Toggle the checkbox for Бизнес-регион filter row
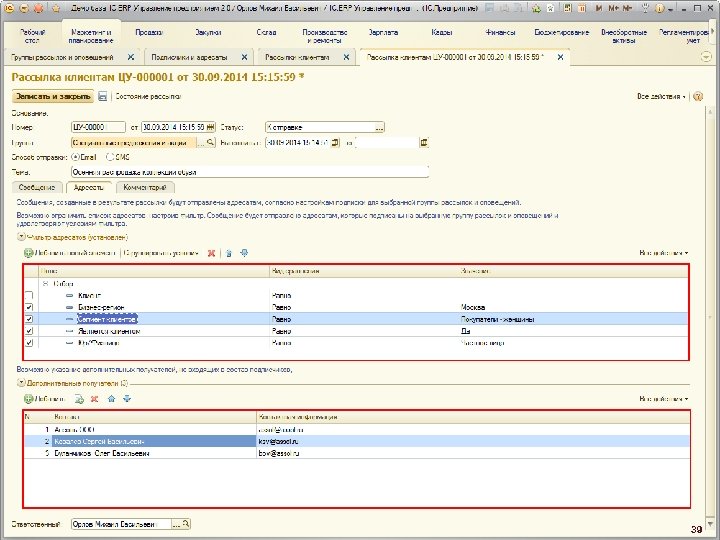Screen dimensions: 720x540 click(x=28, y=308)
